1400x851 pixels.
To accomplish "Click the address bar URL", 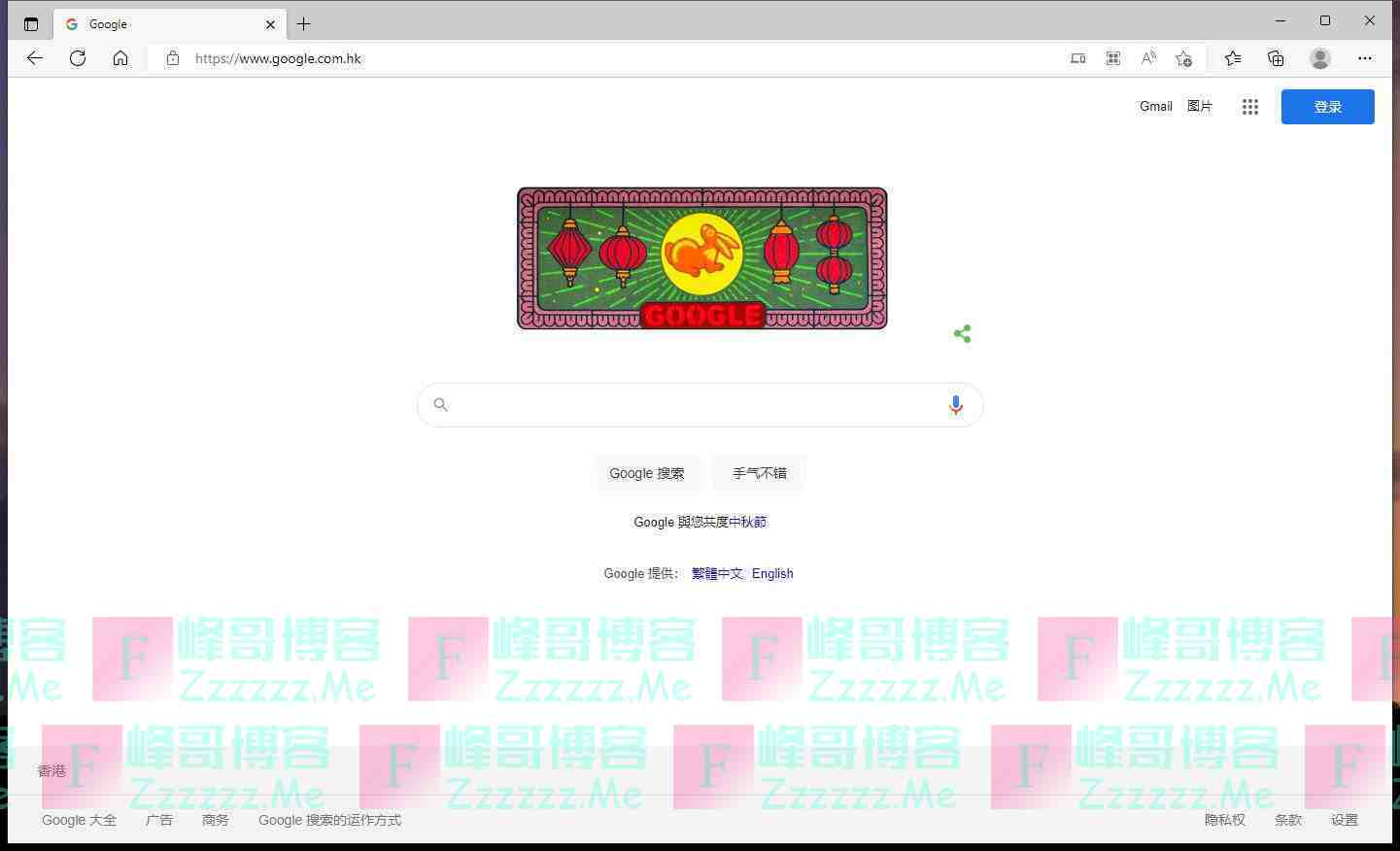I will tap(278, 58).
